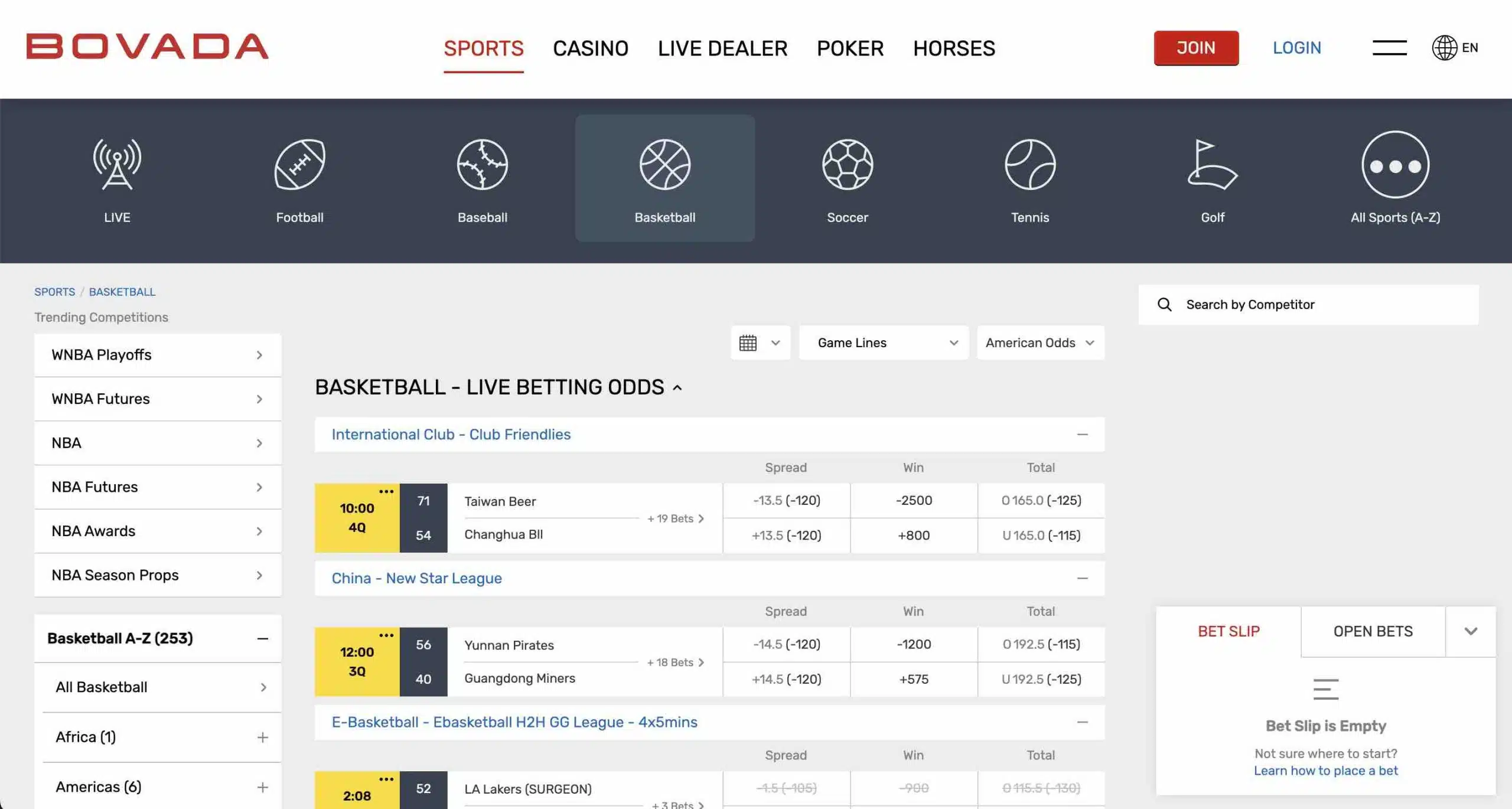
Task: Collapse the China New Star League section
Action: [1082, 578]
